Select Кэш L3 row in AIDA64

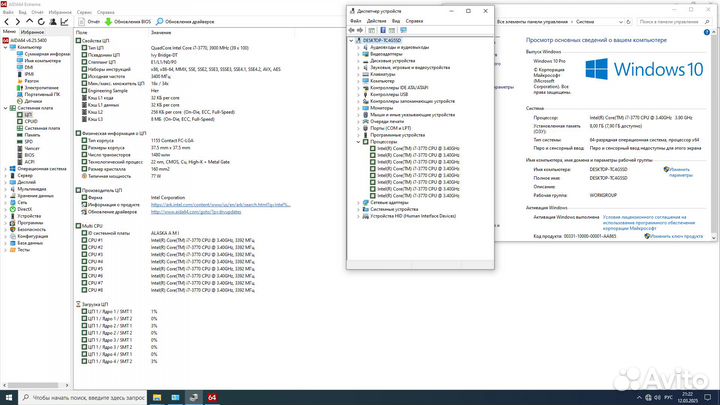pyautogui.click(x=148, y=119)
